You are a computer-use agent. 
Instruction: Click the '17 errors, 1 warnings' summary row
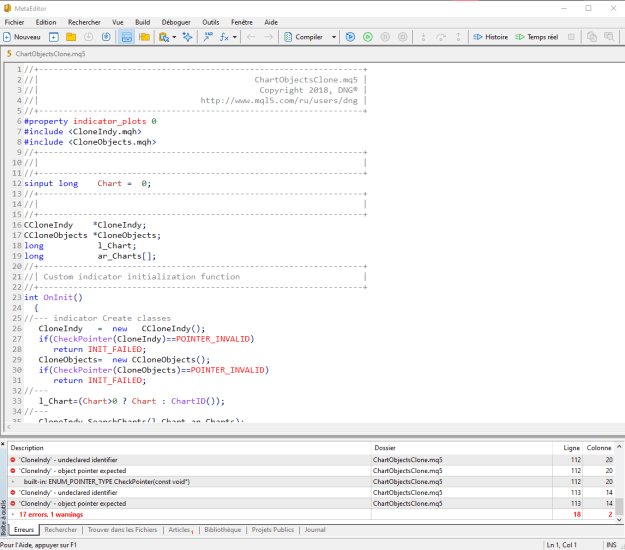click(x=312, y=515)
